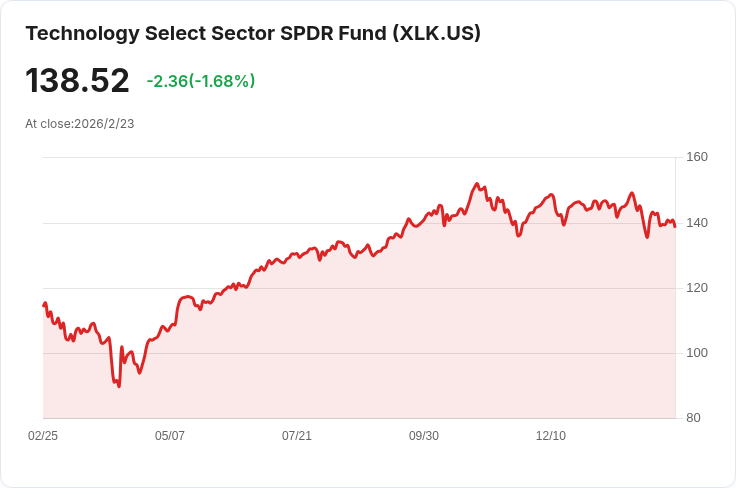The height and width of the screenshot is (488, 736).
Task: Click the Technology Select Sector SPDR Fund title
Action: point(253,33)
